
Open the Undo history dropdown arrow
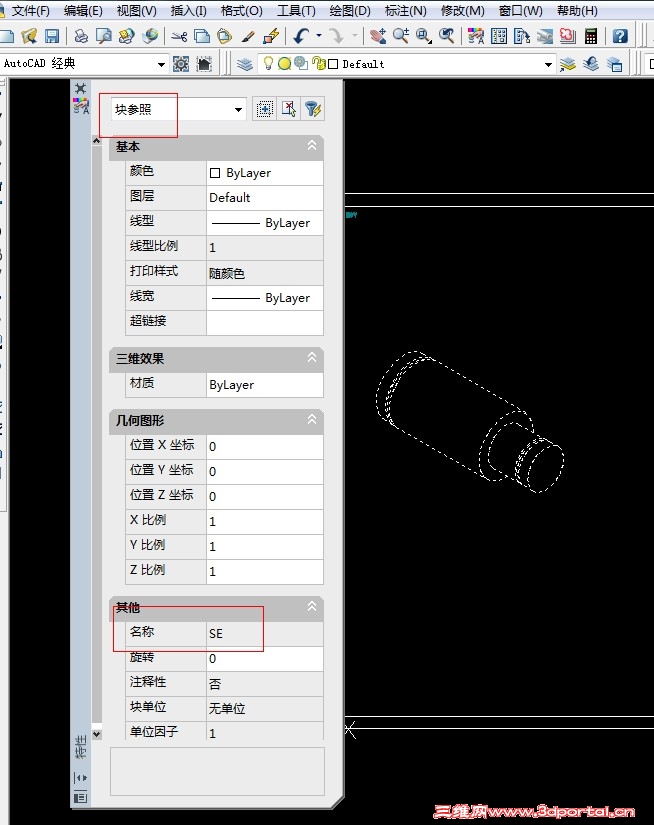[x=318, y=36]
